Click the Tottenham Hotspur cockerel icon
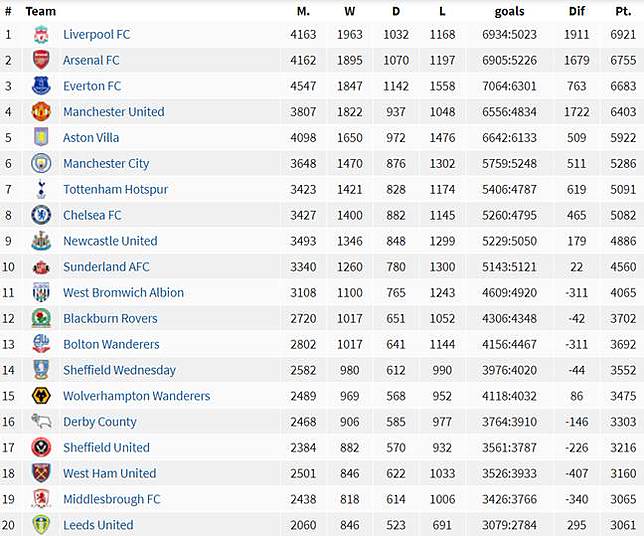The width and height of the screenshot is (644, 536). pyautogui.click(x=41, y=189)
